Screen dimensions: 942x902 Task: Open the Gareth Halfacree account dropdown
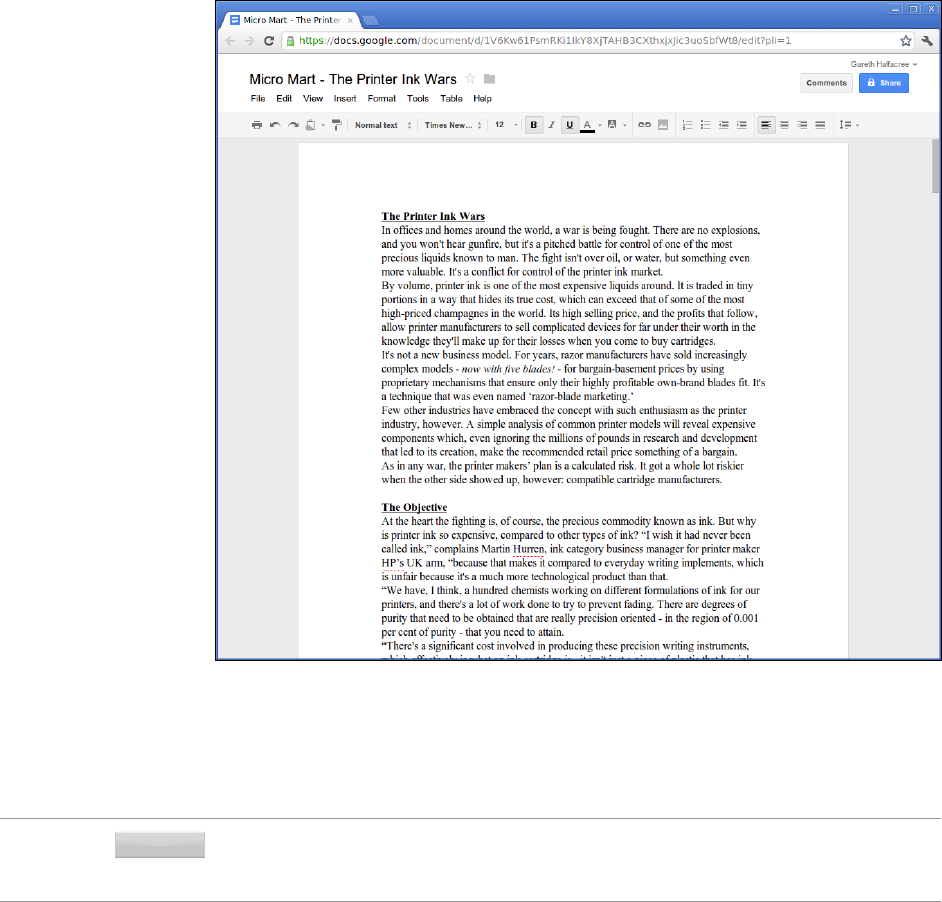pyautogui.click(x=884, y=64)
